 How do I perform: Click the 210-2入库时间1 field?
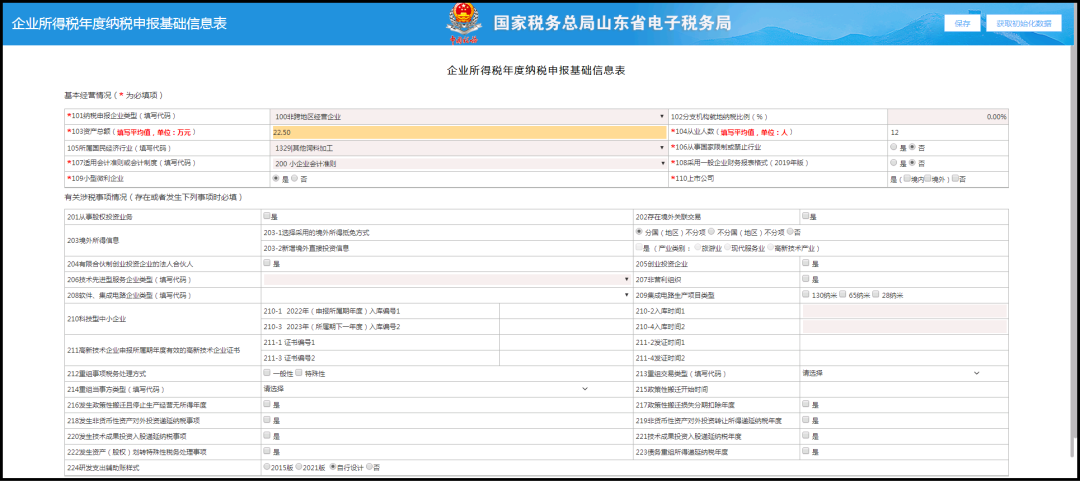(904, 311)
